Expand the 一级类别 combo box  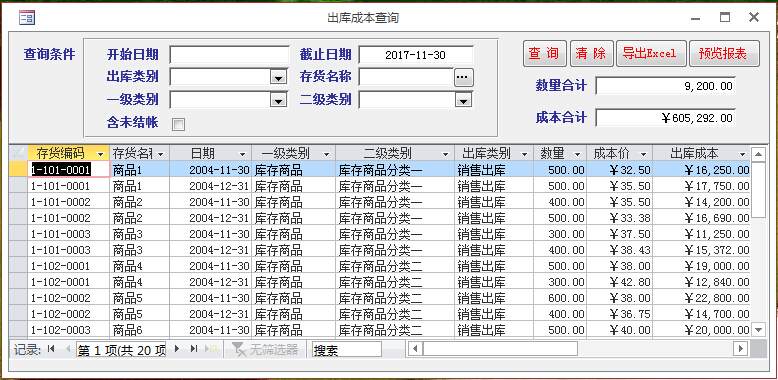tap(277, 100)
